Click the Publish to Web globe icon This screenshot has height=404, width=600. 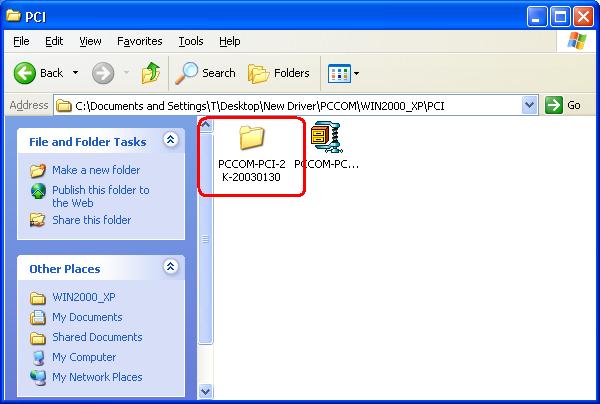click(38, 191)
